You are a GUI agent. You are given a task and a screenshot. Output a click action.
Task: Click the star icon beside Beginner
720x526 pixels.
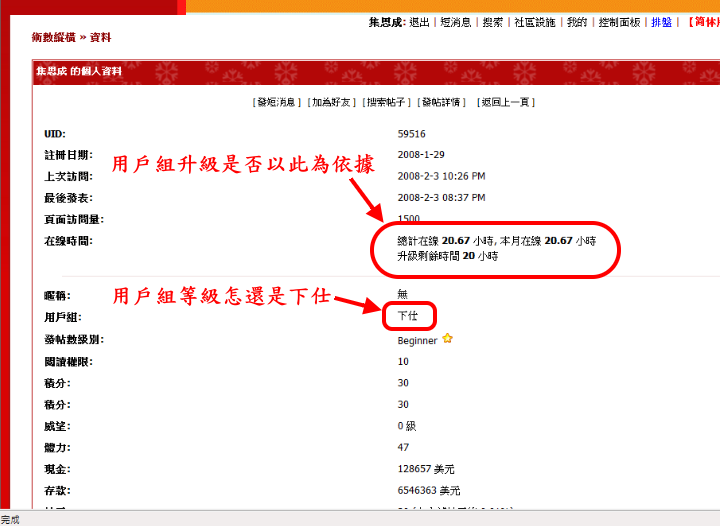448,339
